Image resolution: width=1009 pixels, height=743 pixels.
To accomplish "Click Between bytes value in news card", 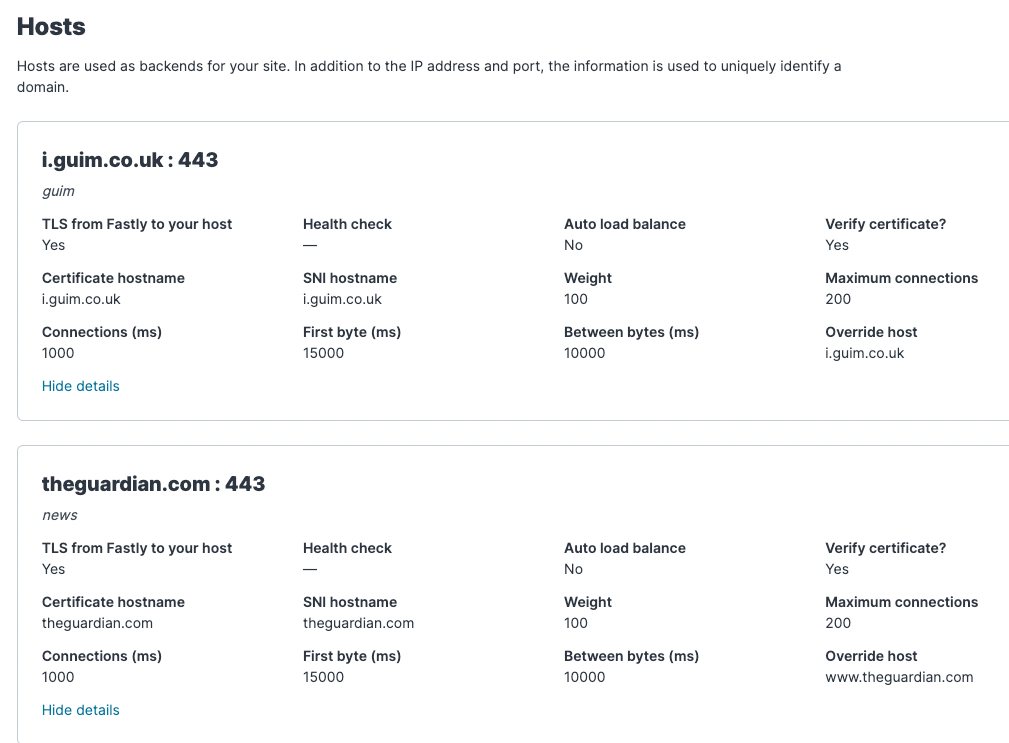I will click(584, 677).
